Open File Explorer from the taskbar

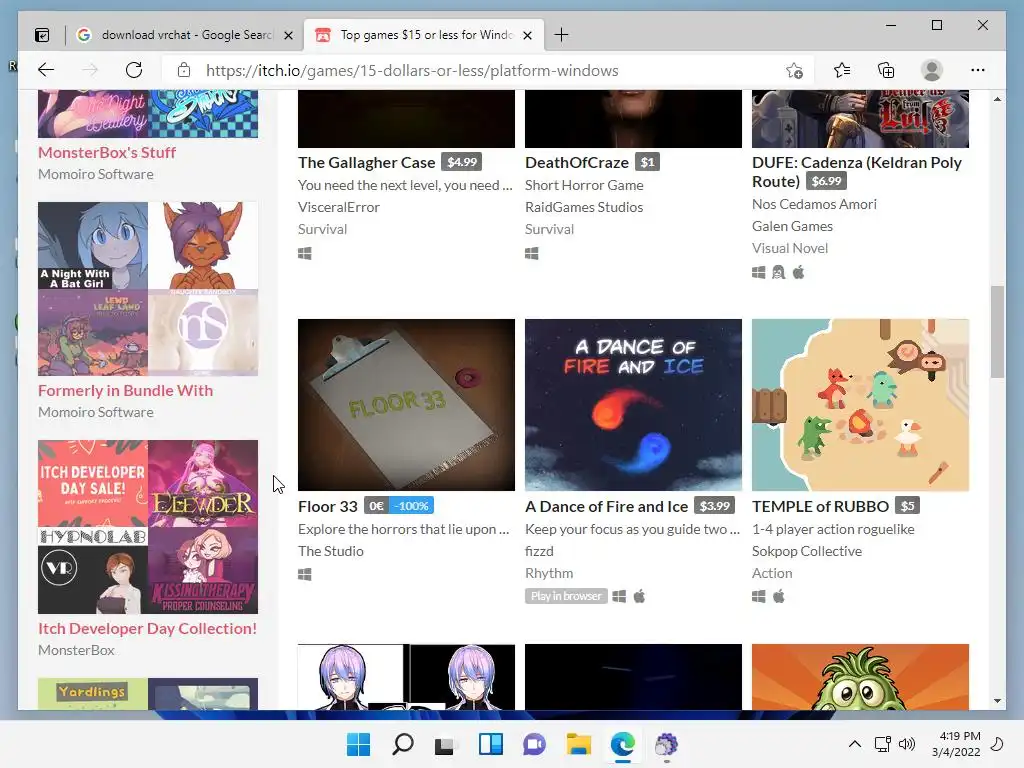click(x=579, y=744)
